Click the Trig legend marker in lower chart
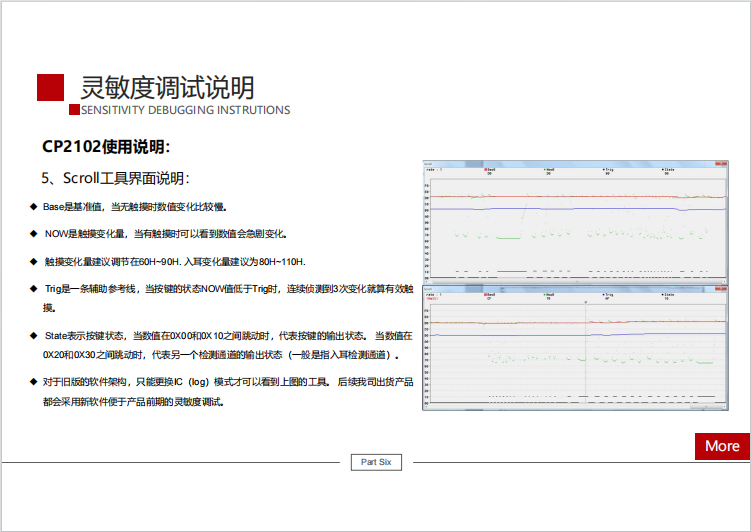 tap(604, 294)
